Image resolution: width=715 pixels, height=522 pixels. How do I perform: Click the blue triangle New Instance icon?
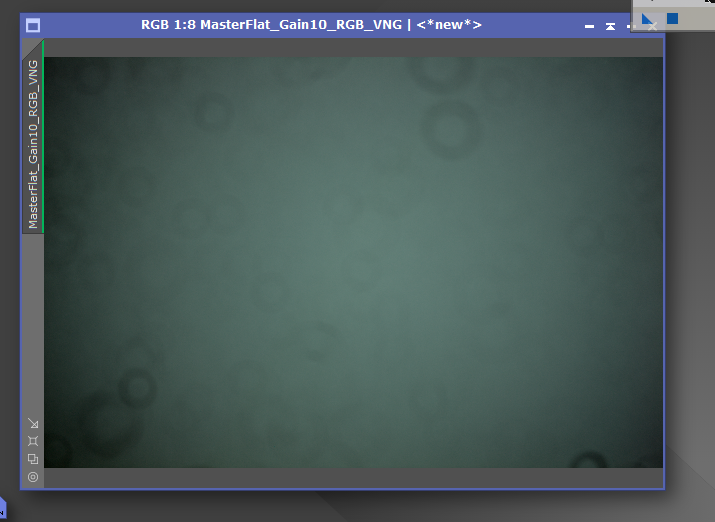pyautogui.click(x=647, y=19)
